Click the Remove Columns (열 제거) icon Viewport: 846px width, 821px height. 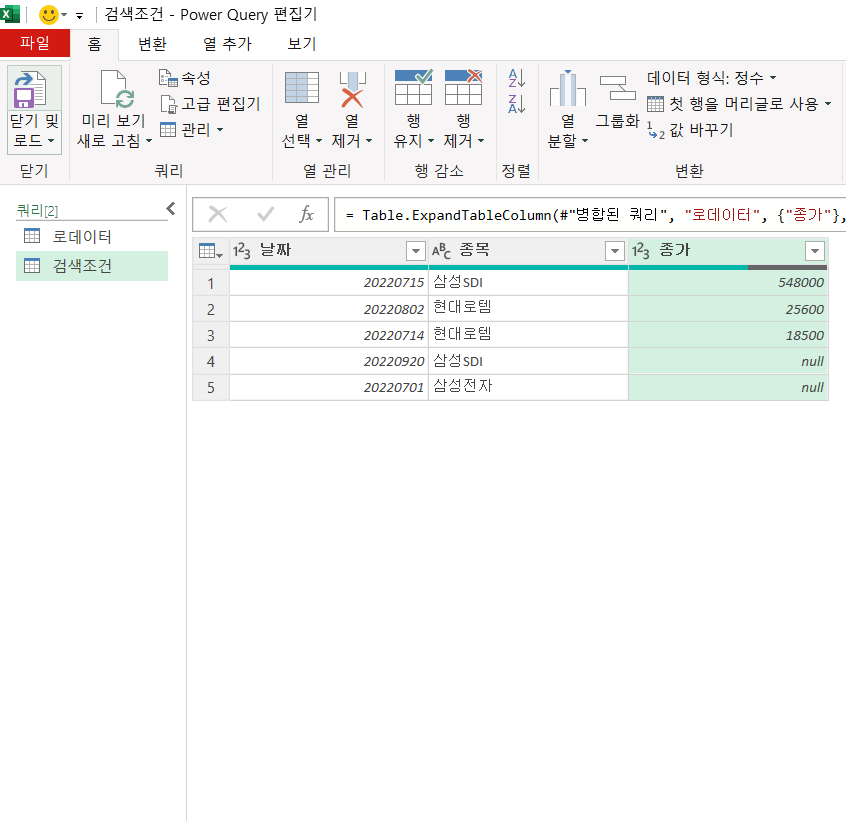352,89
